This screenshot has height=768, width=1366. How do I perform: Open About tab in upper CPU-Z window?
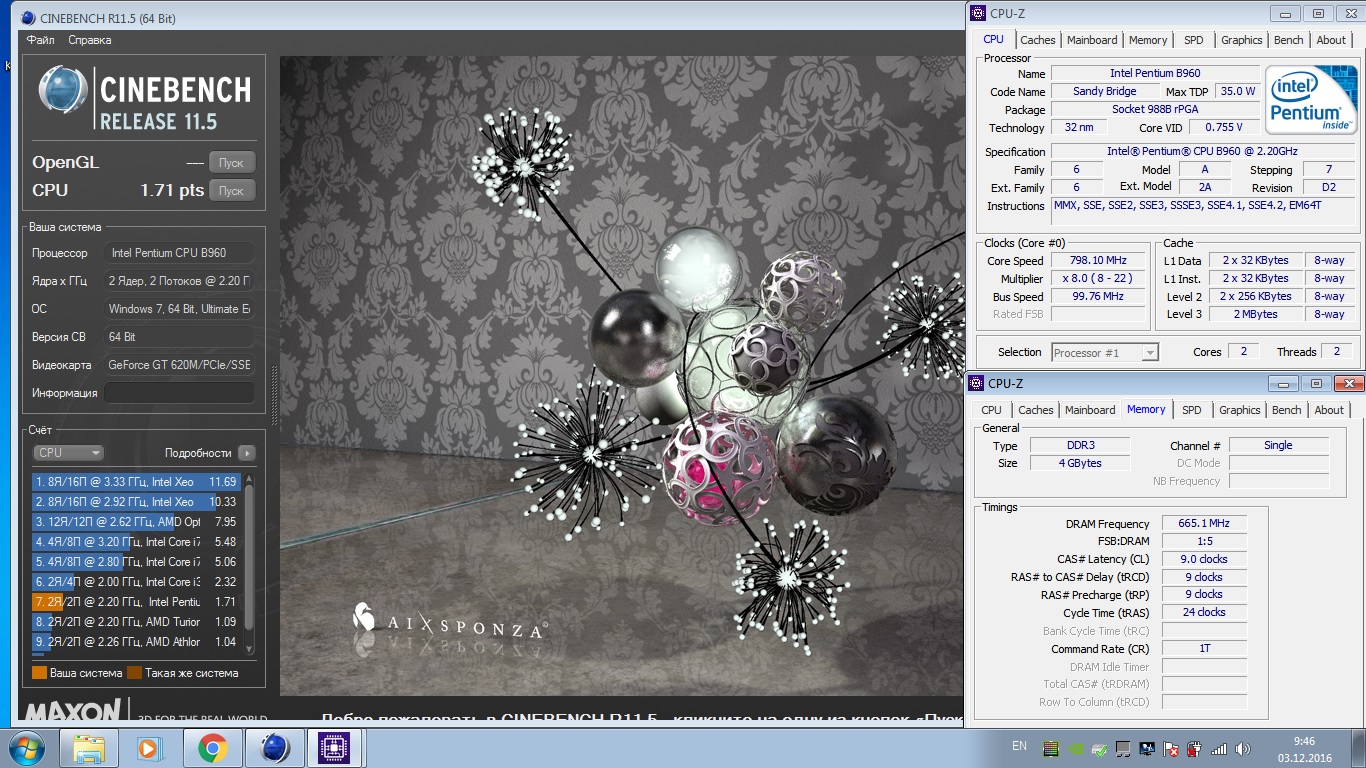click(1331, 40)
